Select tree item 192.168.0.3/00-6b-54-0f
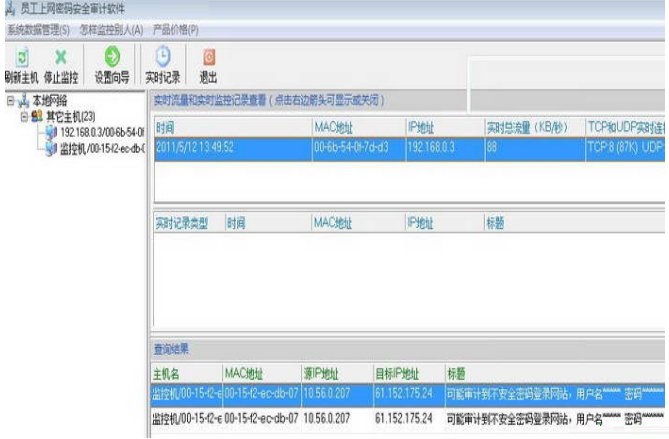669x439 pixels. click(102, 132)
